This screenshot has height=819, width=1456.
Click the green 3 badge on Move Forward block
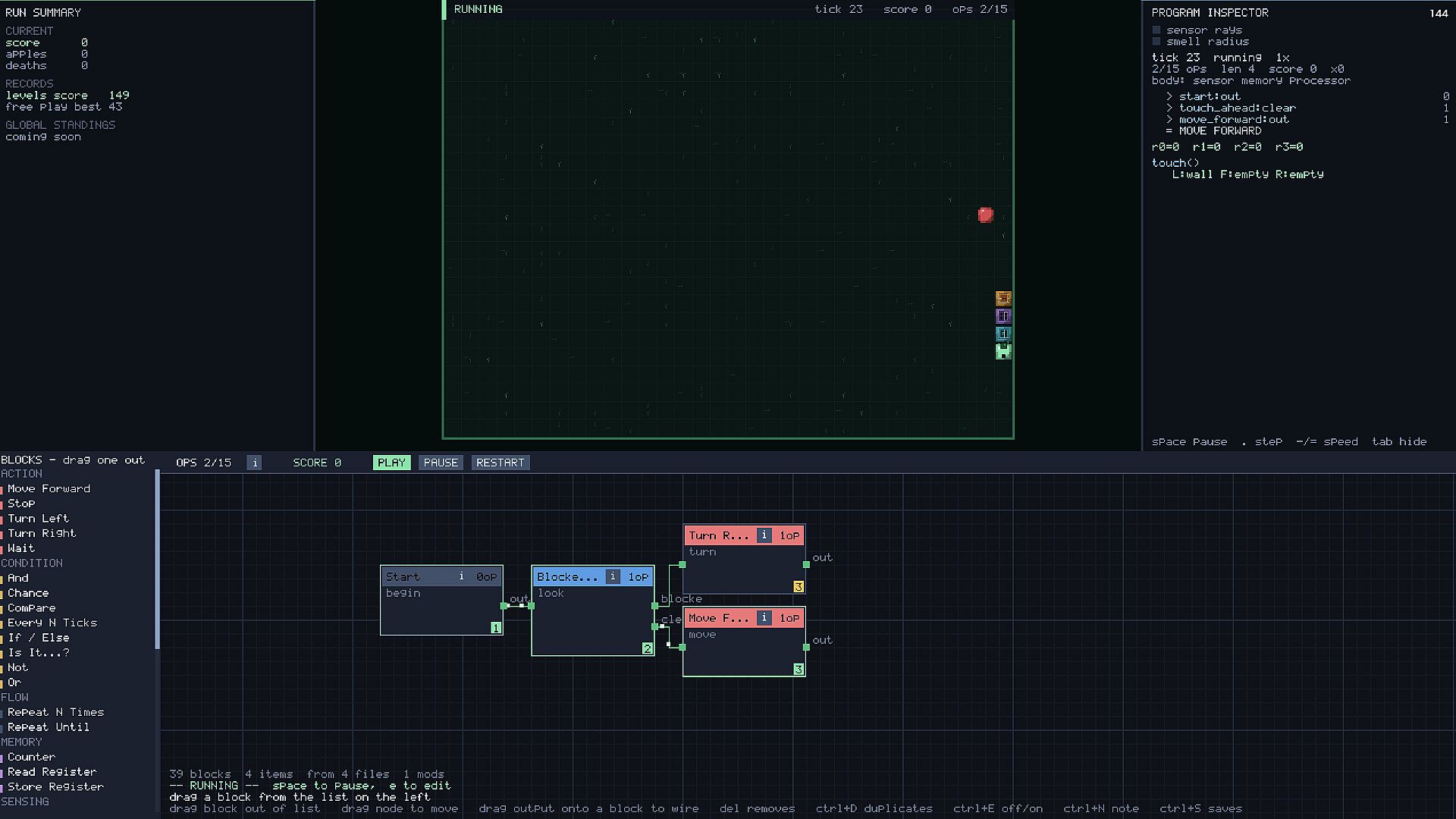799,670
